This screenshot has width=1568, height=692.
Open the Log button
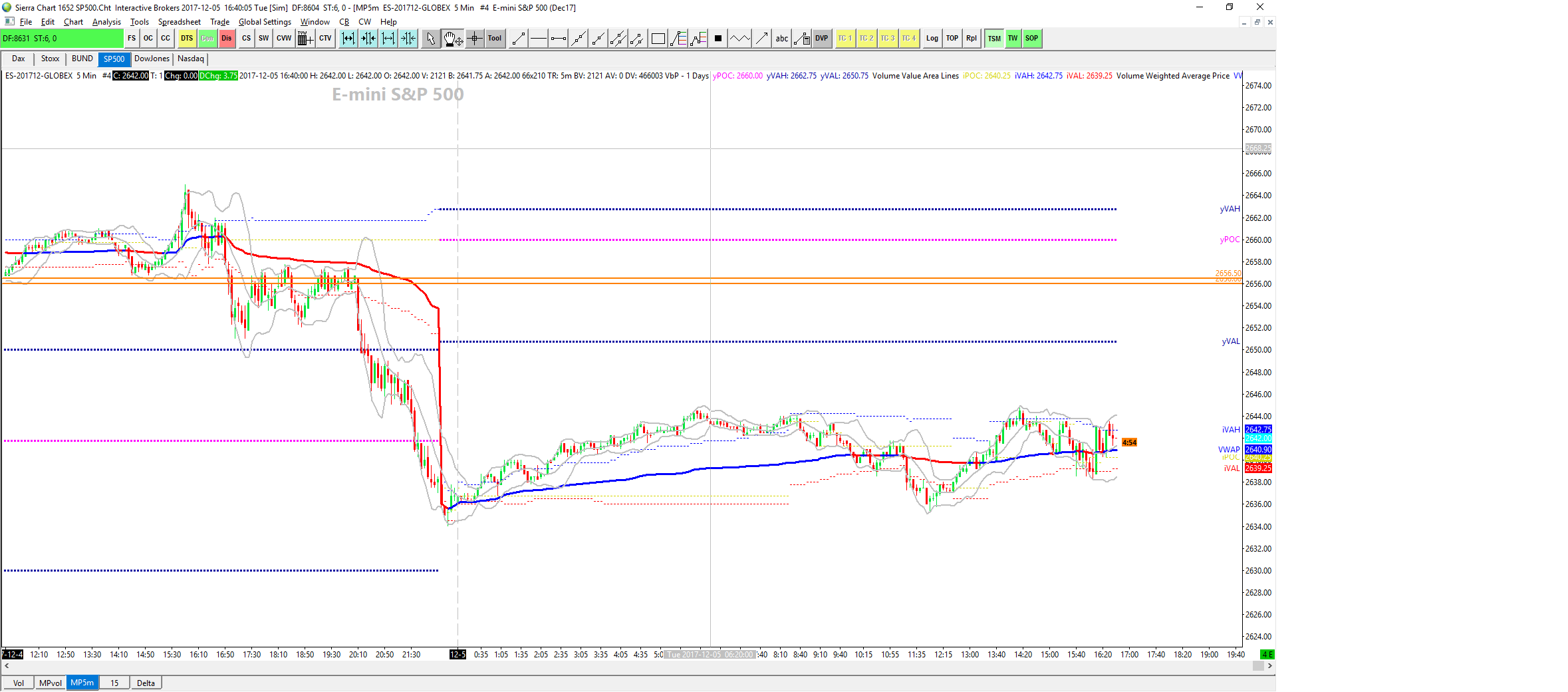click(x=932, y=39)
